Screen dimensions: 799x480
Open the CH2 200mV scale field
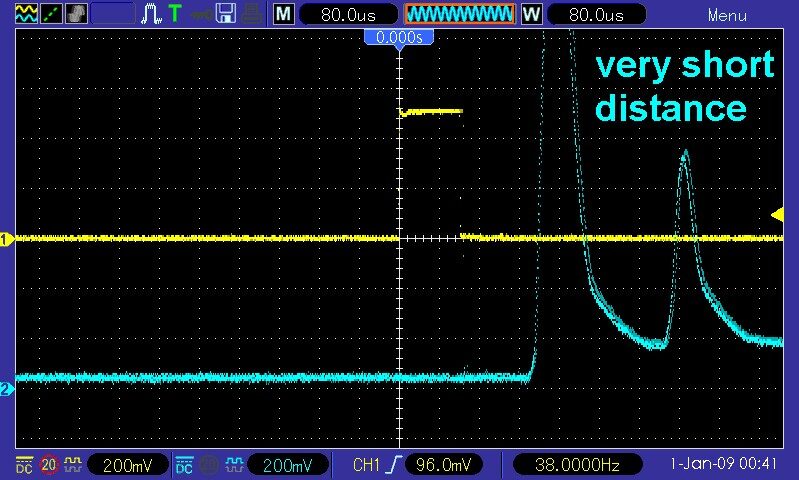[x=289, y=465]
